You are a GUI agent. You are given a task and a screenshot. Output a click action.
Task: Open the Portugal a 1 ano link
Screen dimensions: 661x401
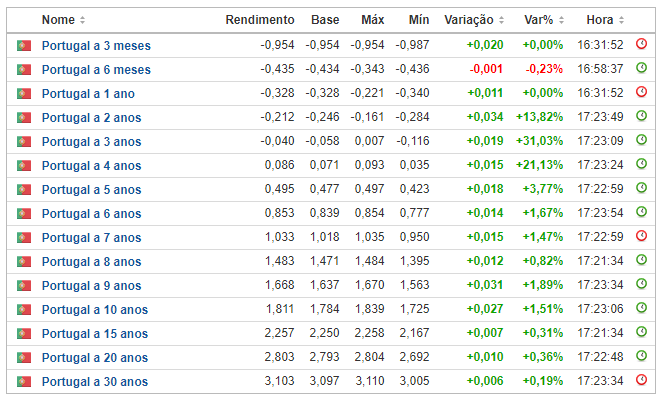coord(88,94)
